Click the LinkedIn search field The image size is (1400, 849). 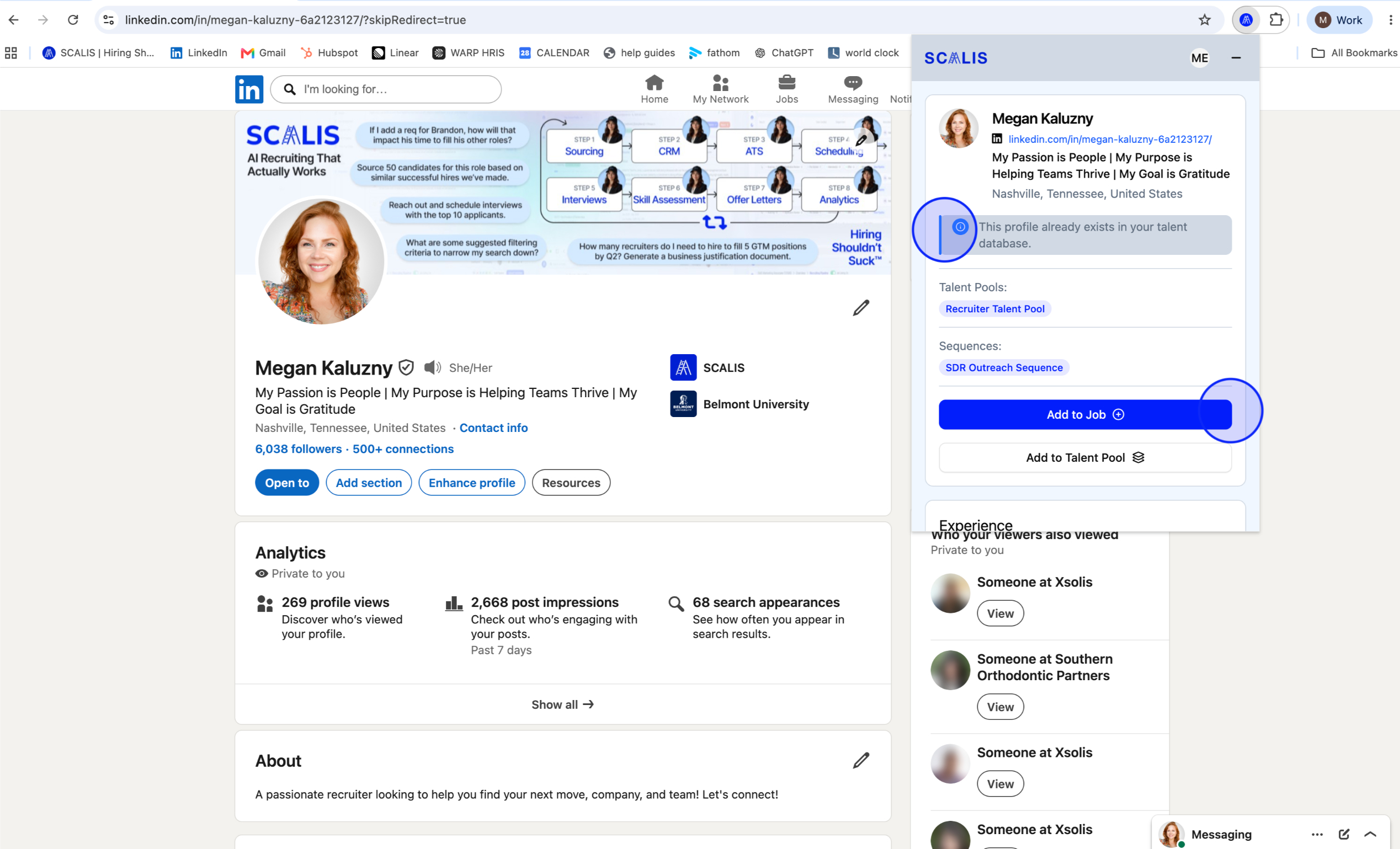[386, 89]
